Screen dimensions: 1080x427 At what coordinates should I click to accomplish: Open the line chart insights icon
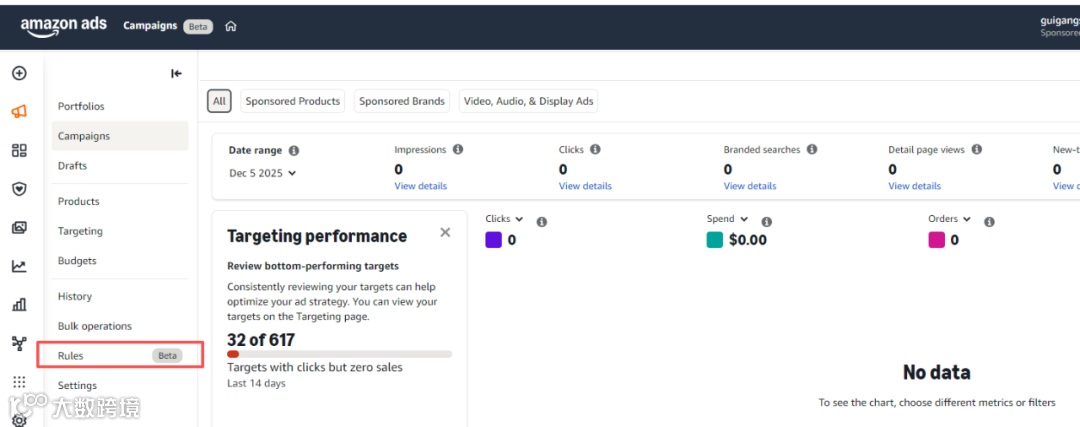pyautogui.click(x=19, y=266)
